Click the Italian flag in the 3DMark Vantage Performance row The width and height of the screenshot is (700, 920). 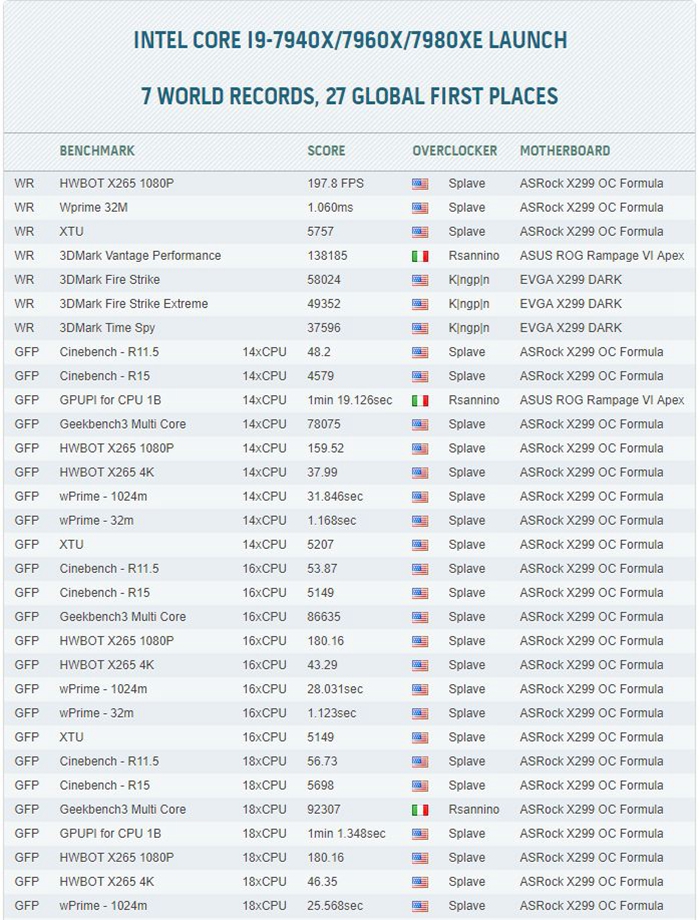coord(420,256)
